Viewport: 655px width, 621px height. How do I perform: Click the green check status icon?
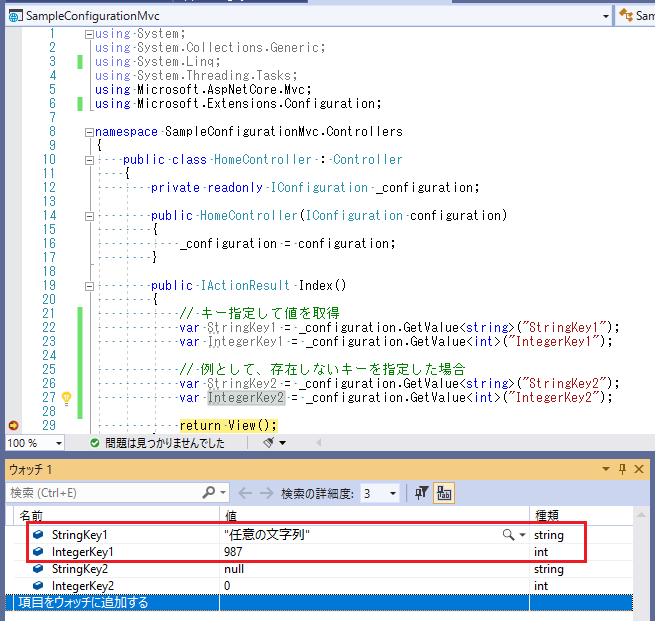pyautogui.click(x=95, y=443)
